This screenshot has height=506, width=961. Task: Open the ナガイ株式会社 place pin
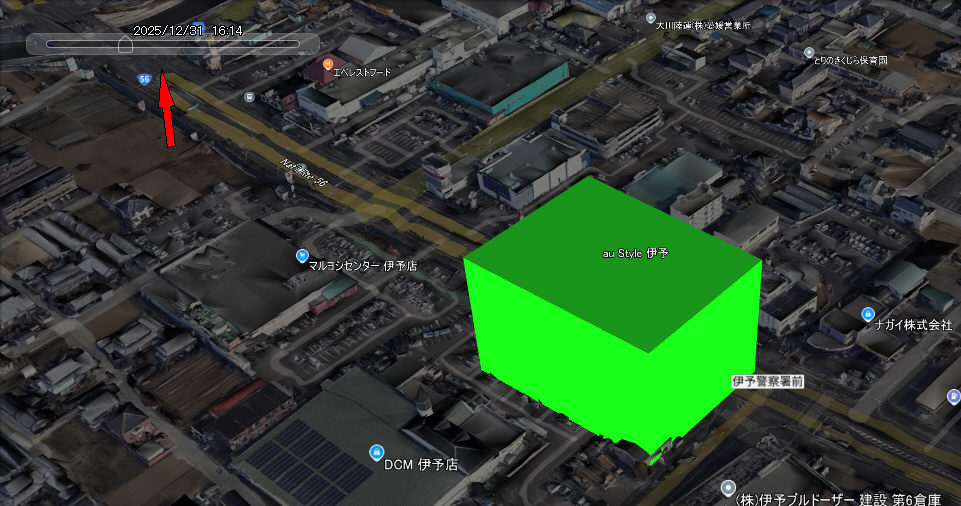coord(868,315)
